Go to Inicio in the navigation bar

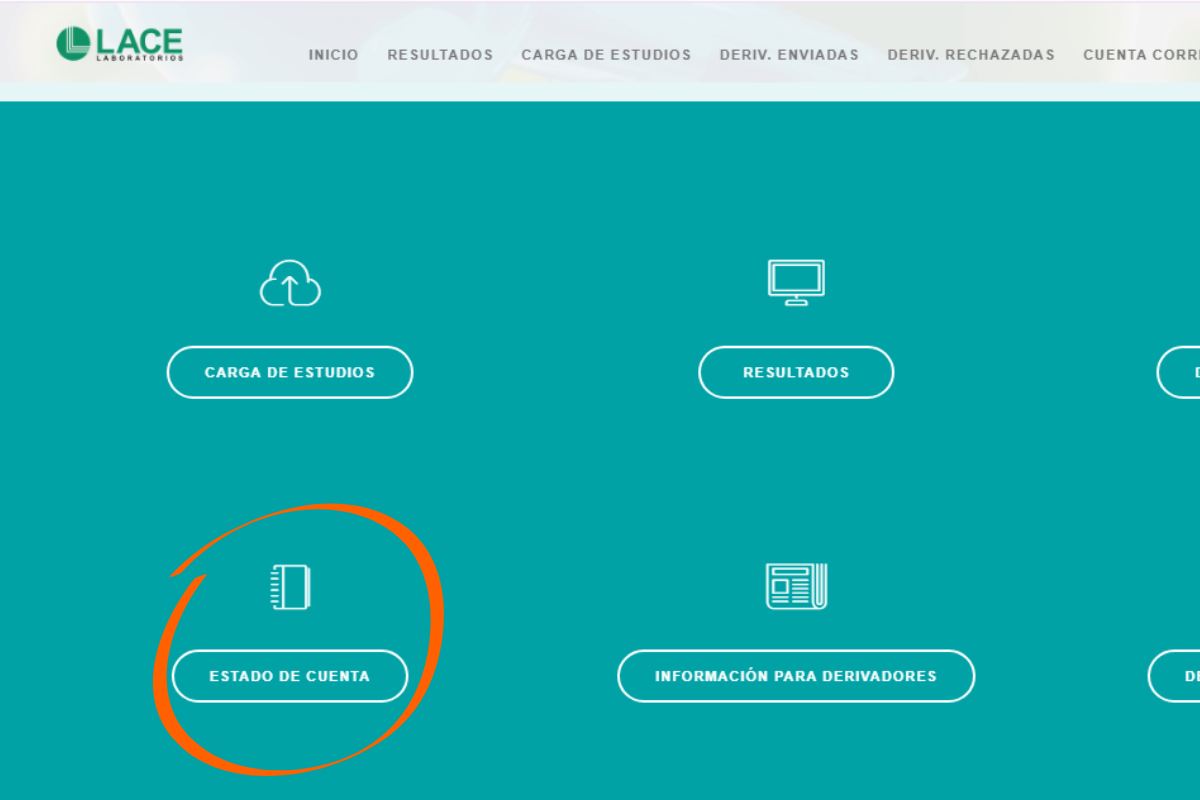[333, 55]
